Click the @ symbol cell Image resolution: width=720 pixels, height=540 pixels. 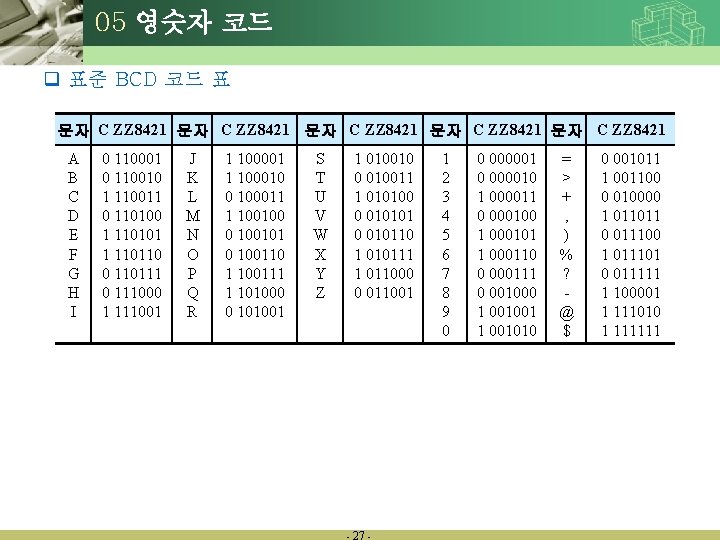567,313
